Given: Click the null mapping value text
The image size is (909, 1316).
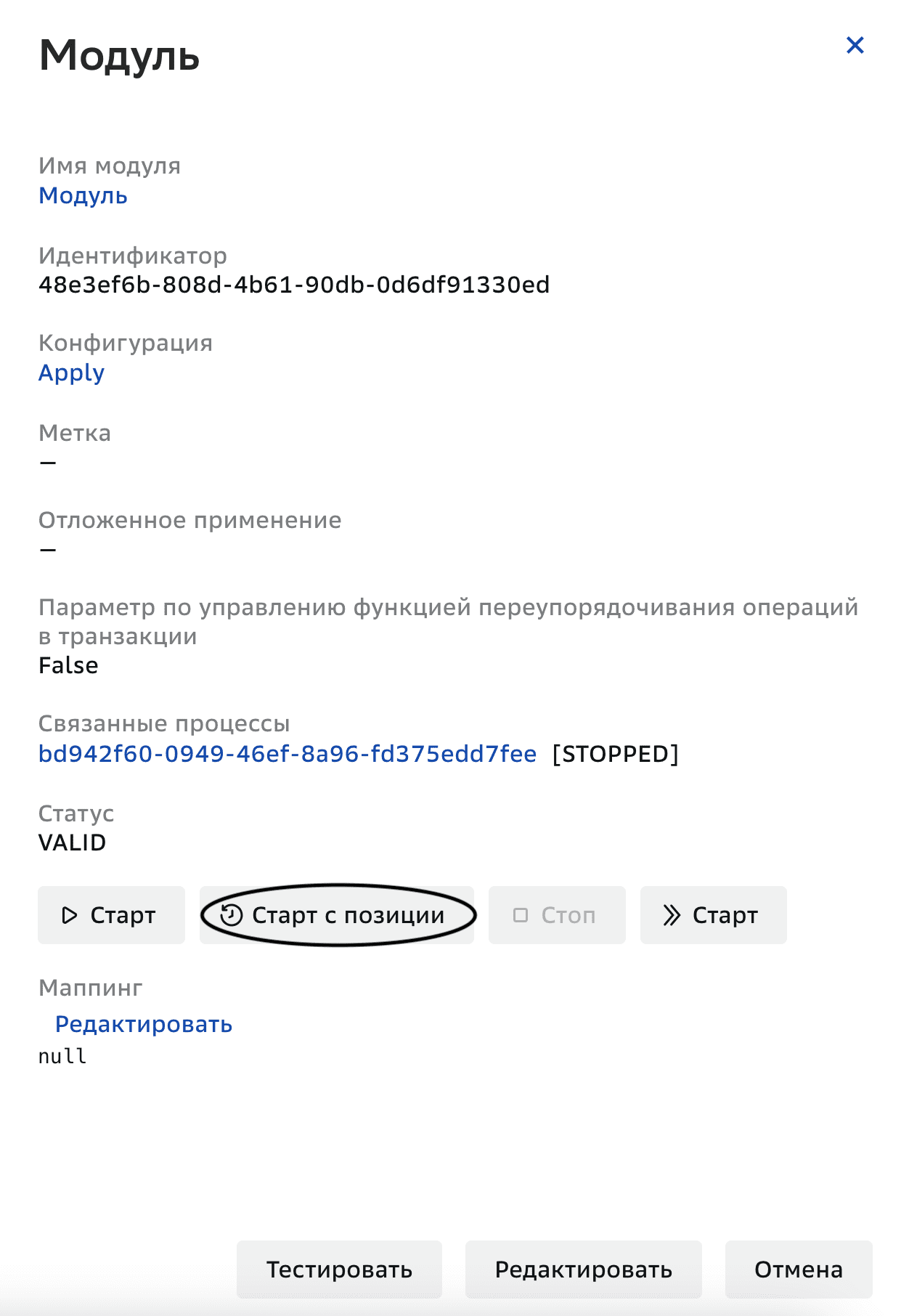Looking at the screenshot, I should (x=63, y=1057).
